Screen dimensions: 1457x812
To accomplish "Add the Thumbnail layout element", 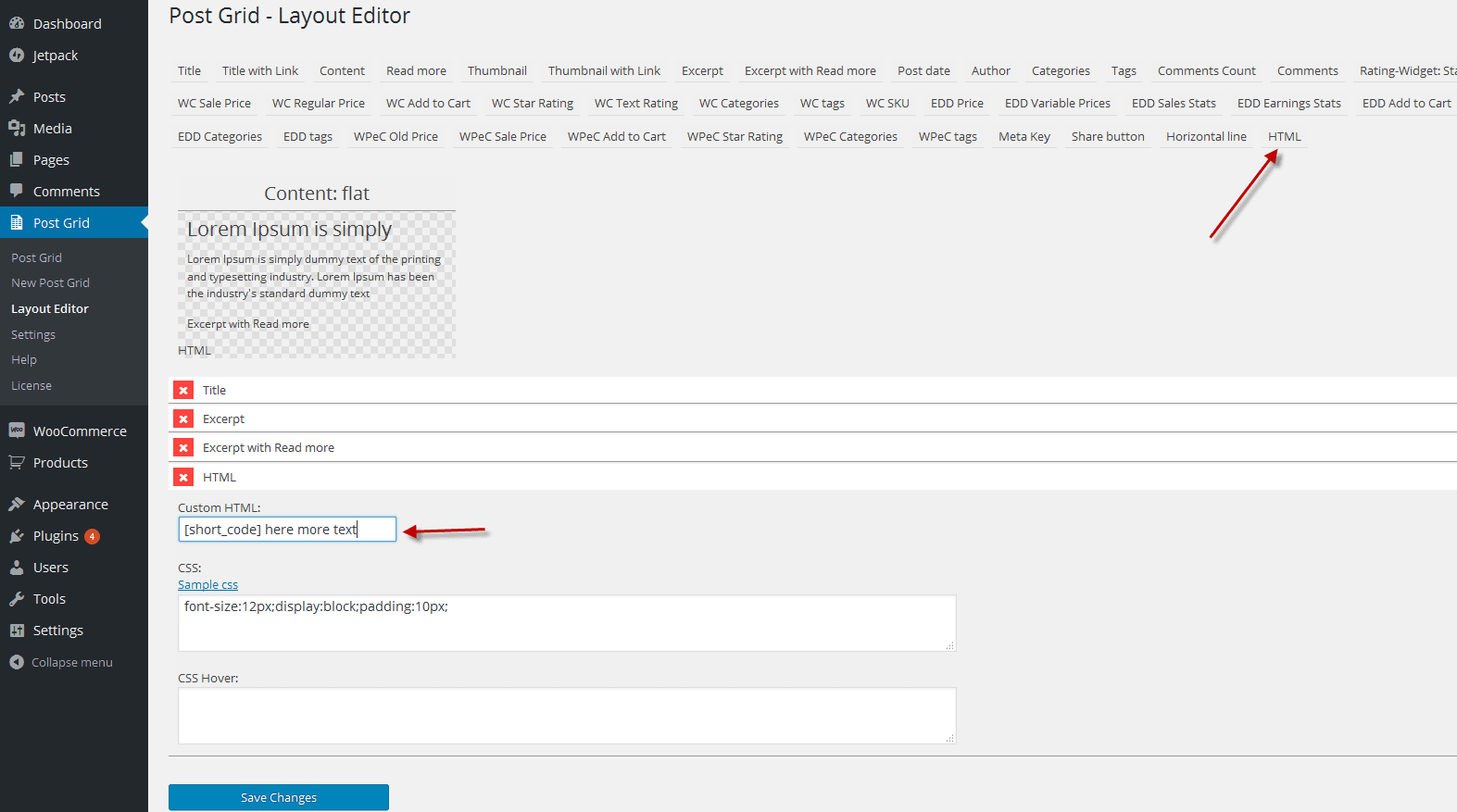I will pyautogui.click(x=497, y=71).
